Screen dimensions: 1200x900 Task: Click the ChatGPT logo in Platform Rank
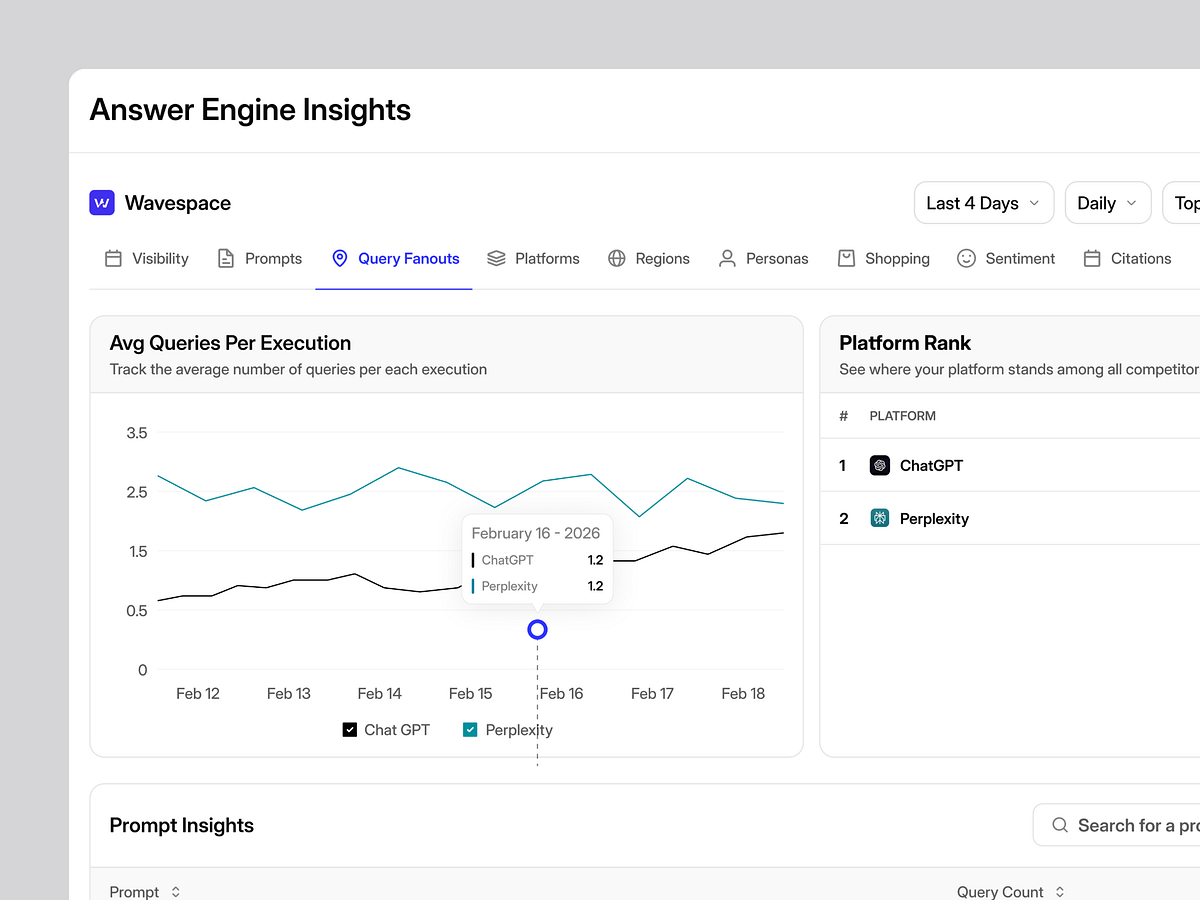[880, 465]
